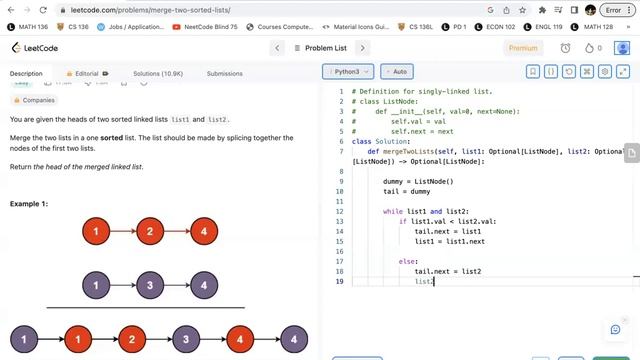Open the CS 136 bookmark
The height and width of the screenshot is (360, 640).
coord(73,27)
